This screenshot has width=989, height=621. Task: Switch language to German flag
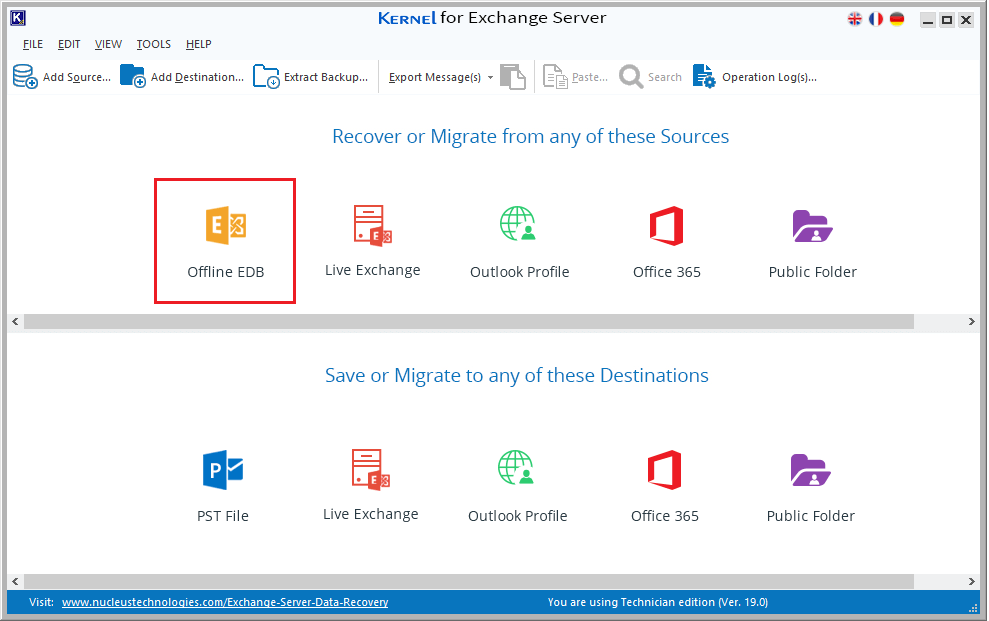(x=897, y=20)
